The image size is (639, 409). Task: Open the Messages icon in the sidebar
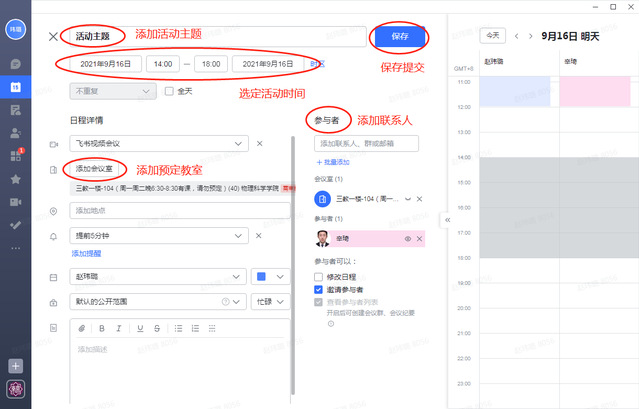[15, 63]
